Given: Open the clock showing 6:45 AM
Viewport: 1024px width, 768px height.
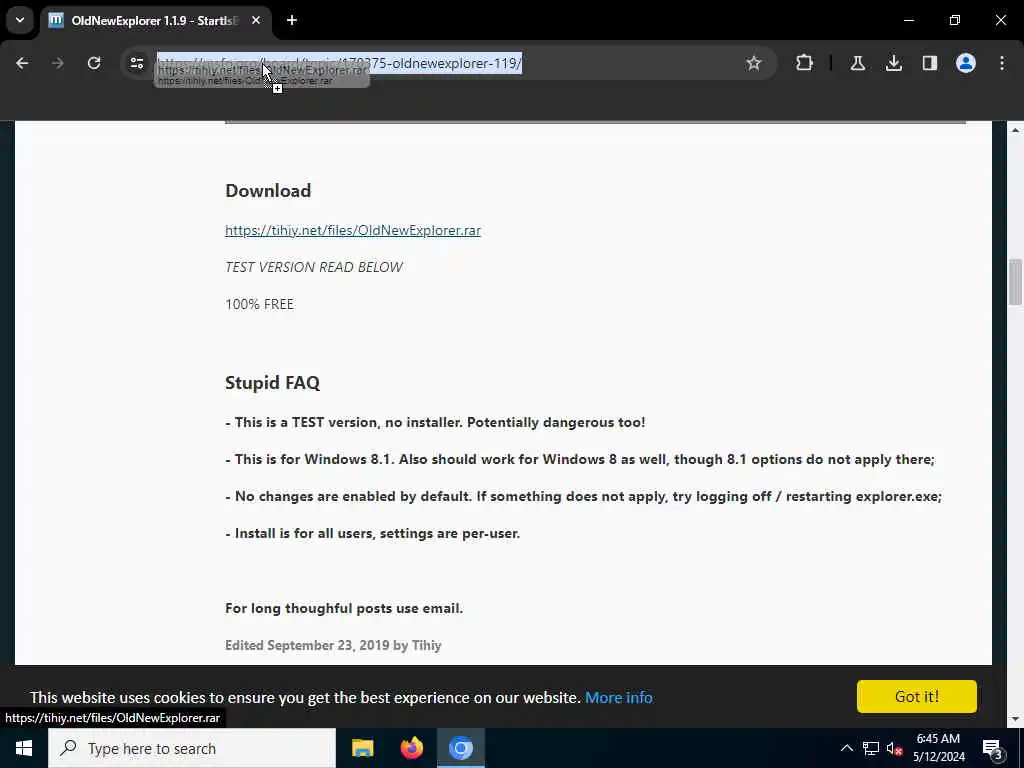Looking at the screenshot, I should pos(938,748).
